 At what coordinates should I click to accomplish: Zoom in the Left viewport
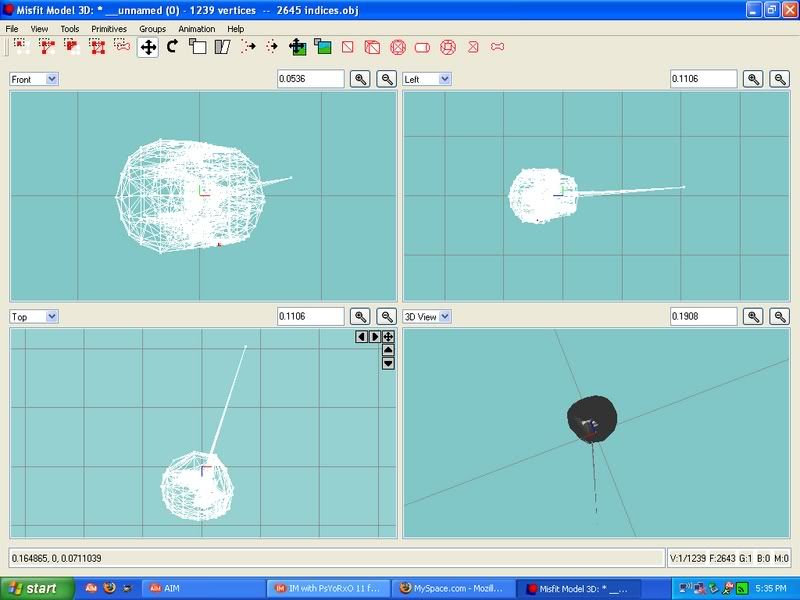point(753,79)
